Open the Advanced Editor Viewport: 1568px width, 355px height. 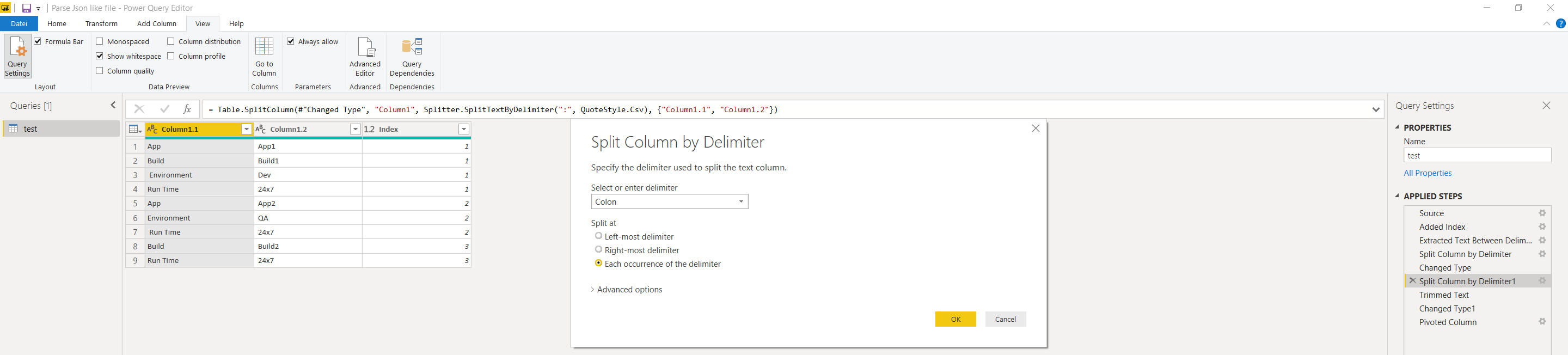click(x=365, y=56)
